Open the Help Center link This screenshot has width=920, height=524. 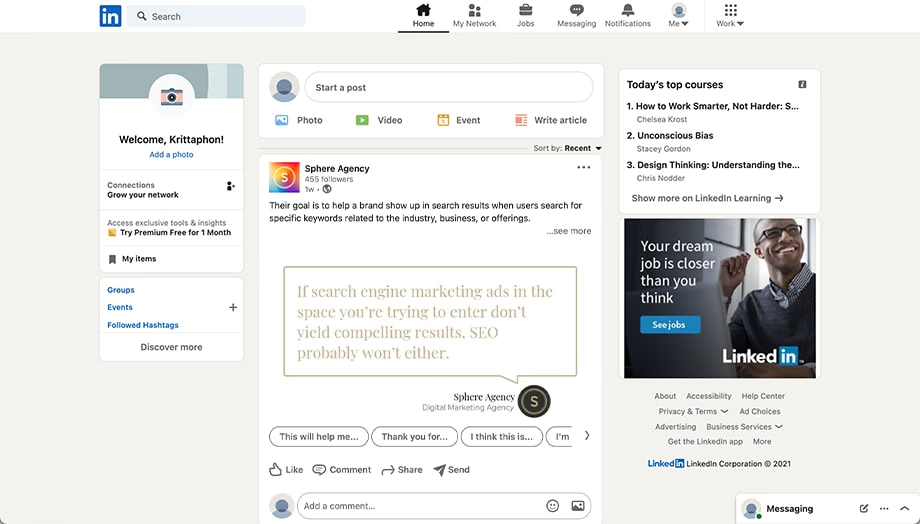pyautogui.click(x=763, y=396)
